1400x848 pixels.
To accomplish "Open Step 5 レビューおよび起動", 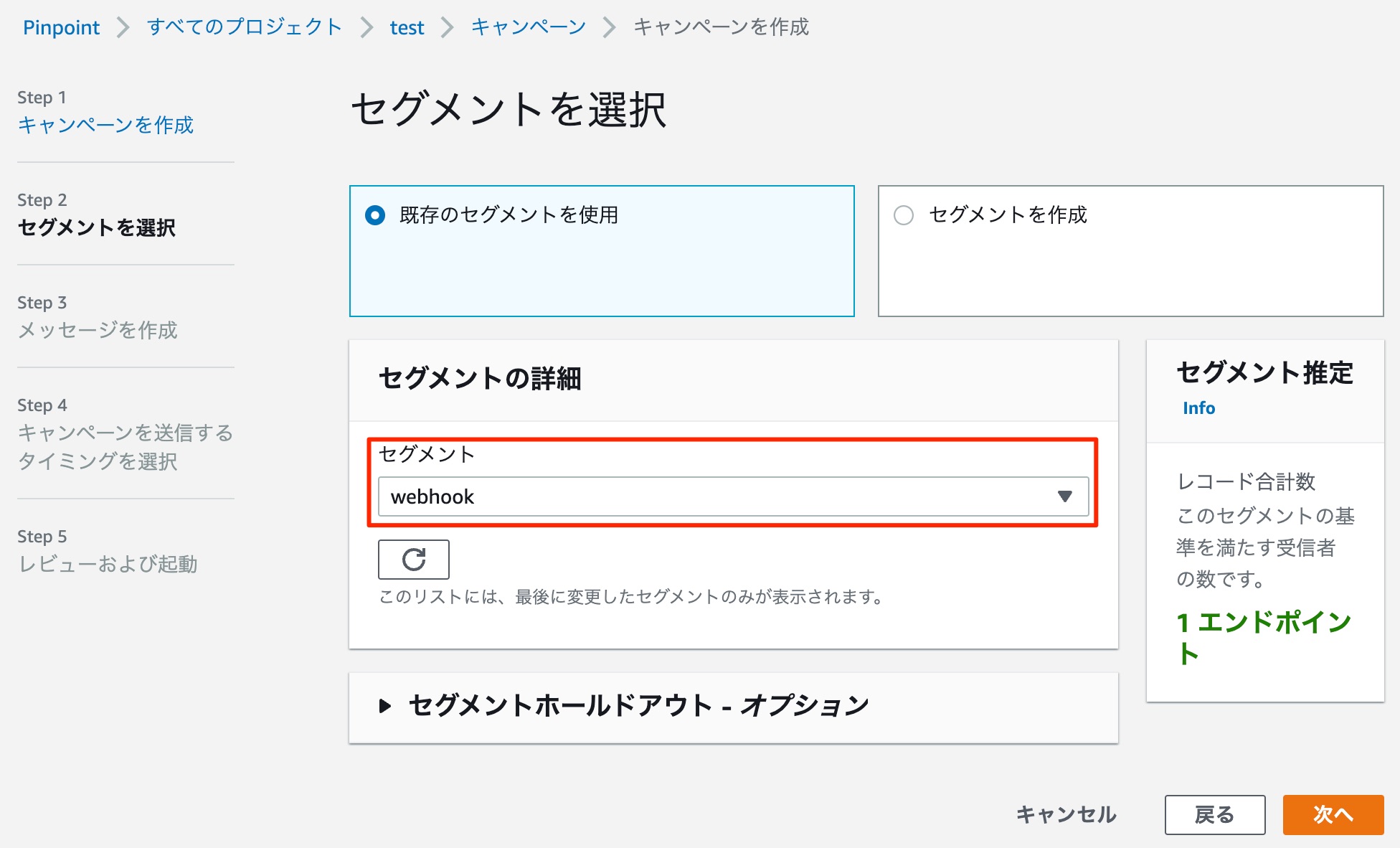I will [x=107, y=565].
